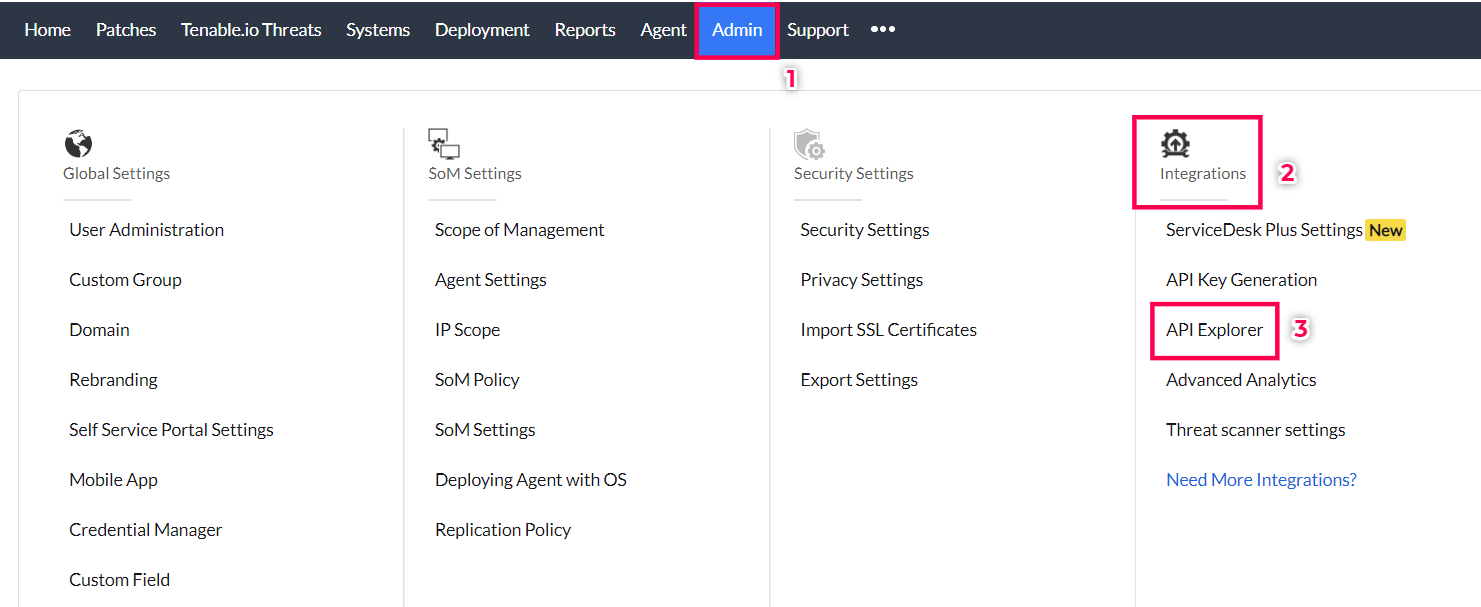Select Import SSL Certificates
This screenshot has height=607, width=1481.
pos(888,330)
